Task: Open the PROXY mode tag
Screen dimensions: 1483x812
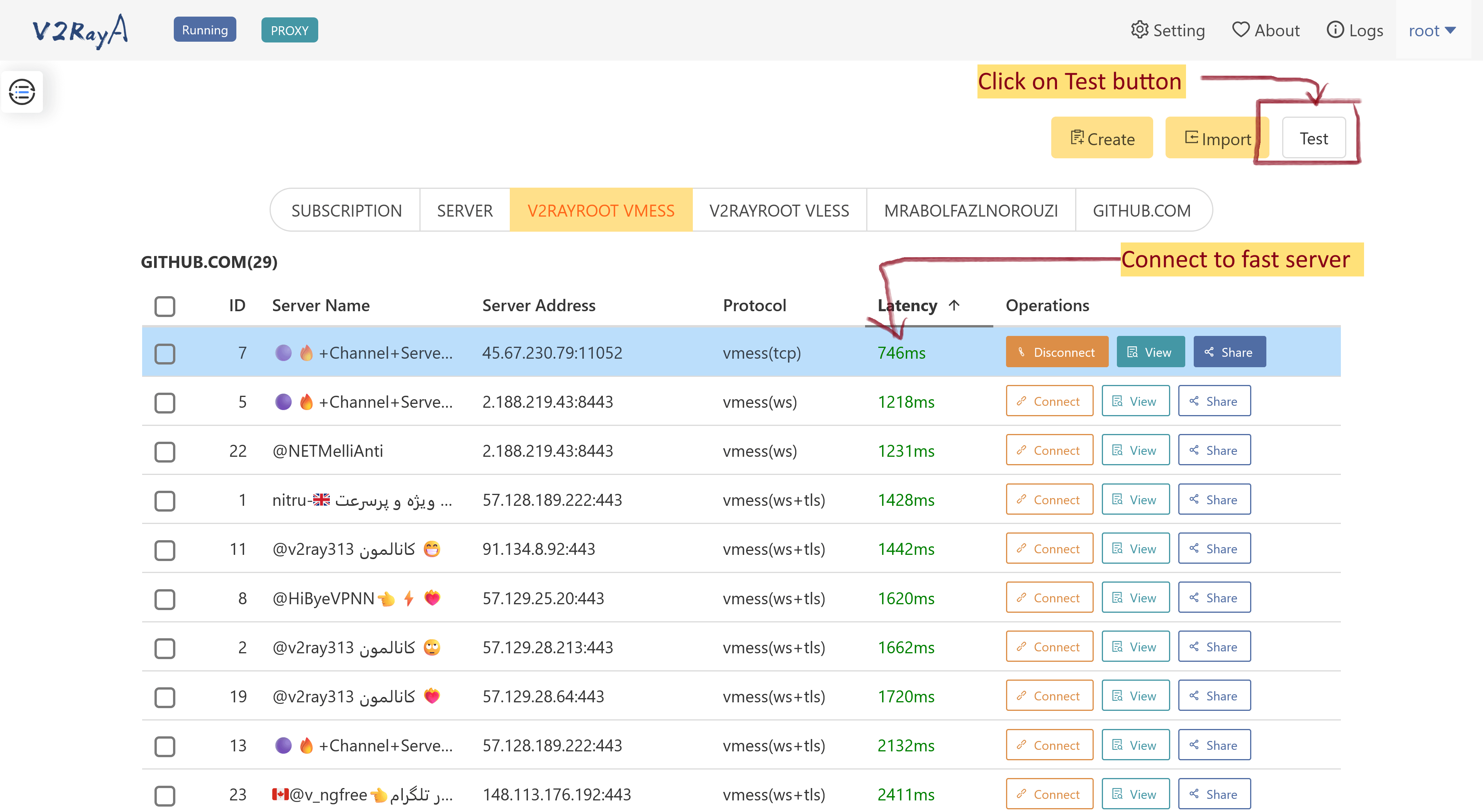Action: click(289, 31)
